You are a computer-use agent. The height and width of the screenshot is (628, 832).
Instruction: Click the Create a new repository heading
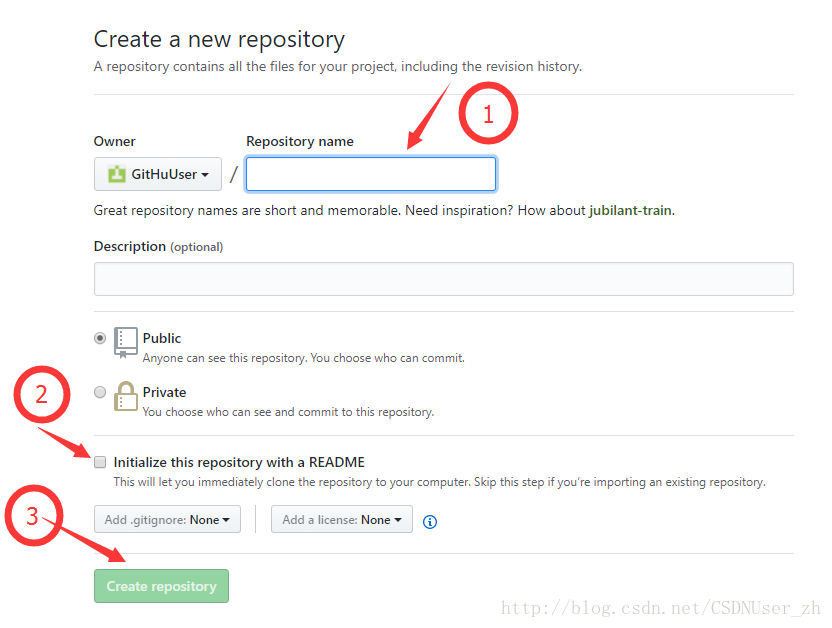[x=219, y=40]
